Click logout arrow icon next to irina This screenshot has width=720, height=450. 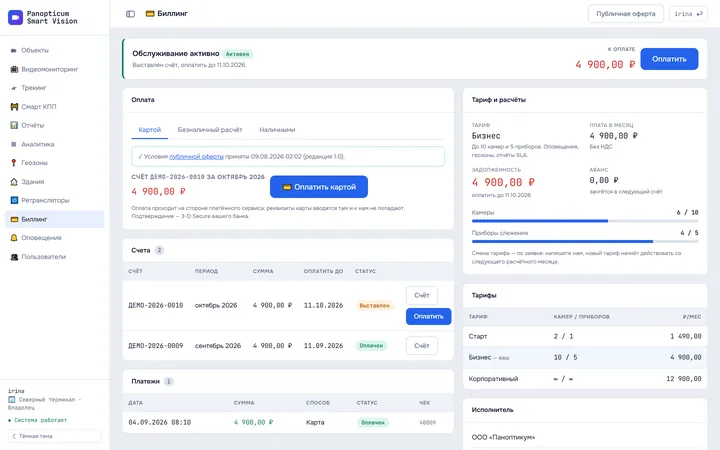(700, 14)
